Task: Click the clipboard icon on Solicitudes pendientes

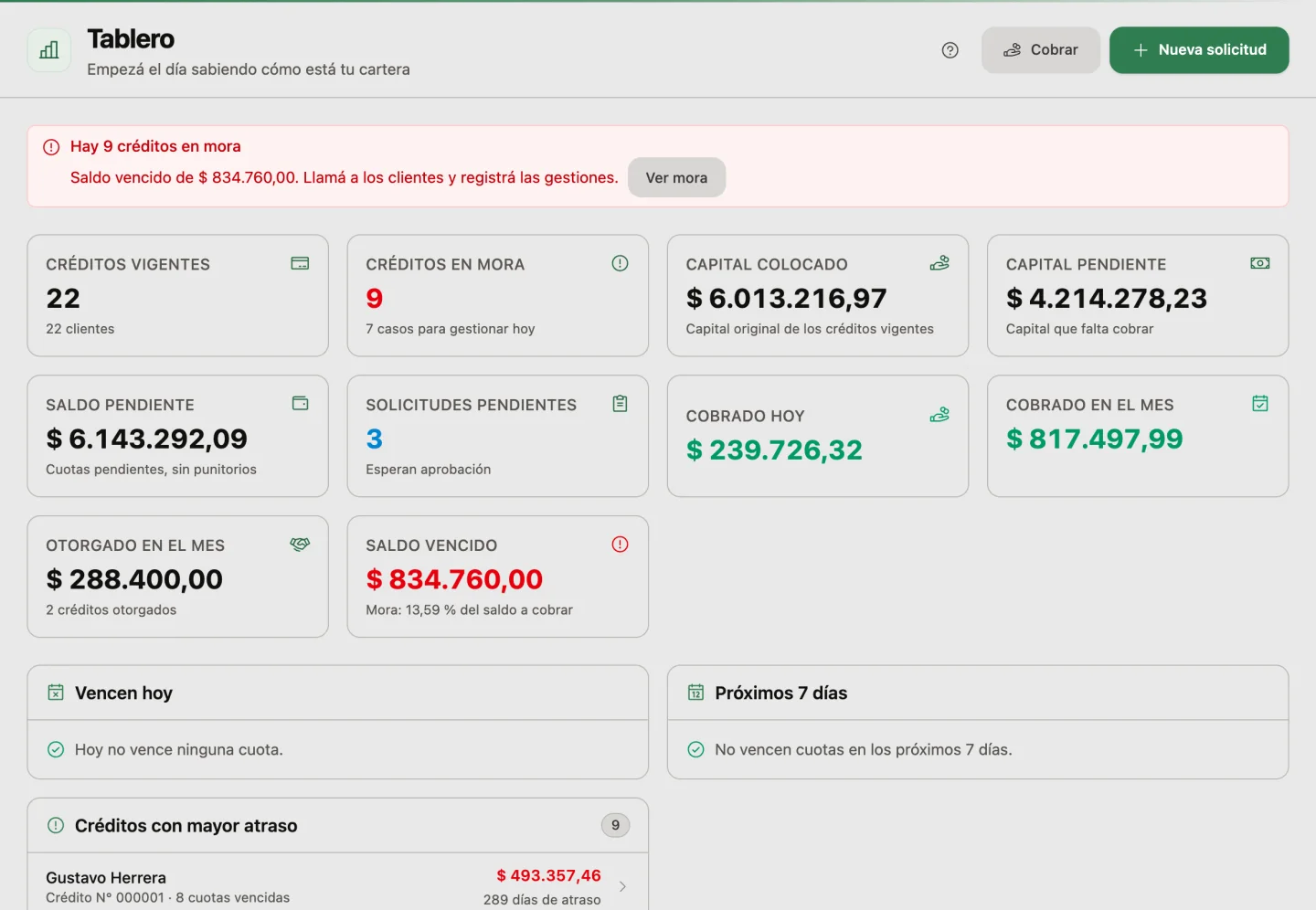Action: (620, 403)
